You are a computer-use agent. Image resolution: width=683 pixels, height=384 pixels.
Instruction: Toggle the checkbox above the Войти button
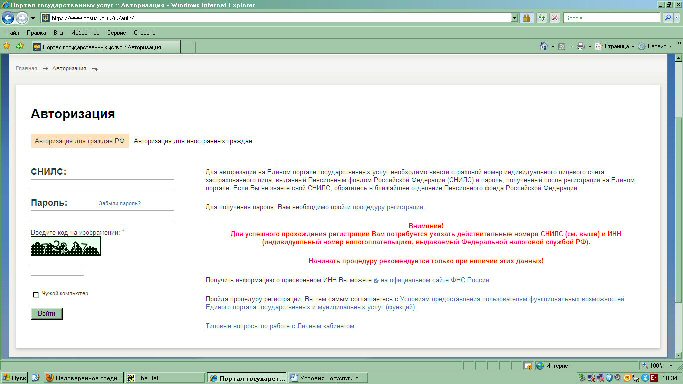click(x=36, y=295)
